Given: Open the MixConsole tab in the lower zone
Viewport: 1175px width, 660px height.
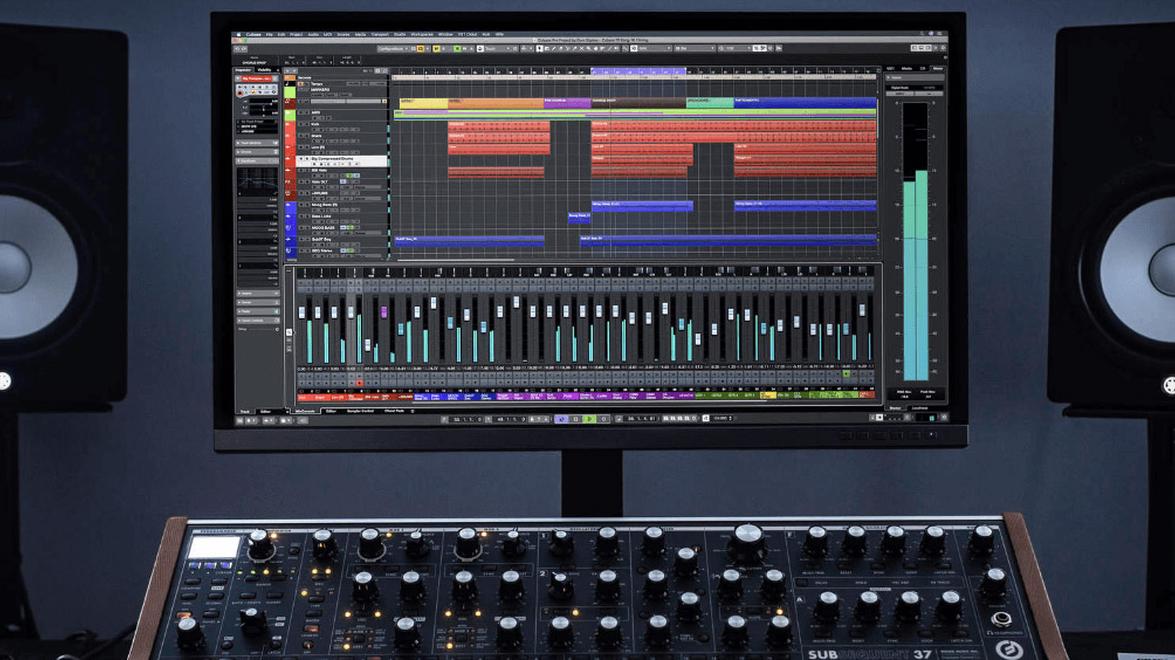Looking at the screenshot, I should tap(305, 411).
